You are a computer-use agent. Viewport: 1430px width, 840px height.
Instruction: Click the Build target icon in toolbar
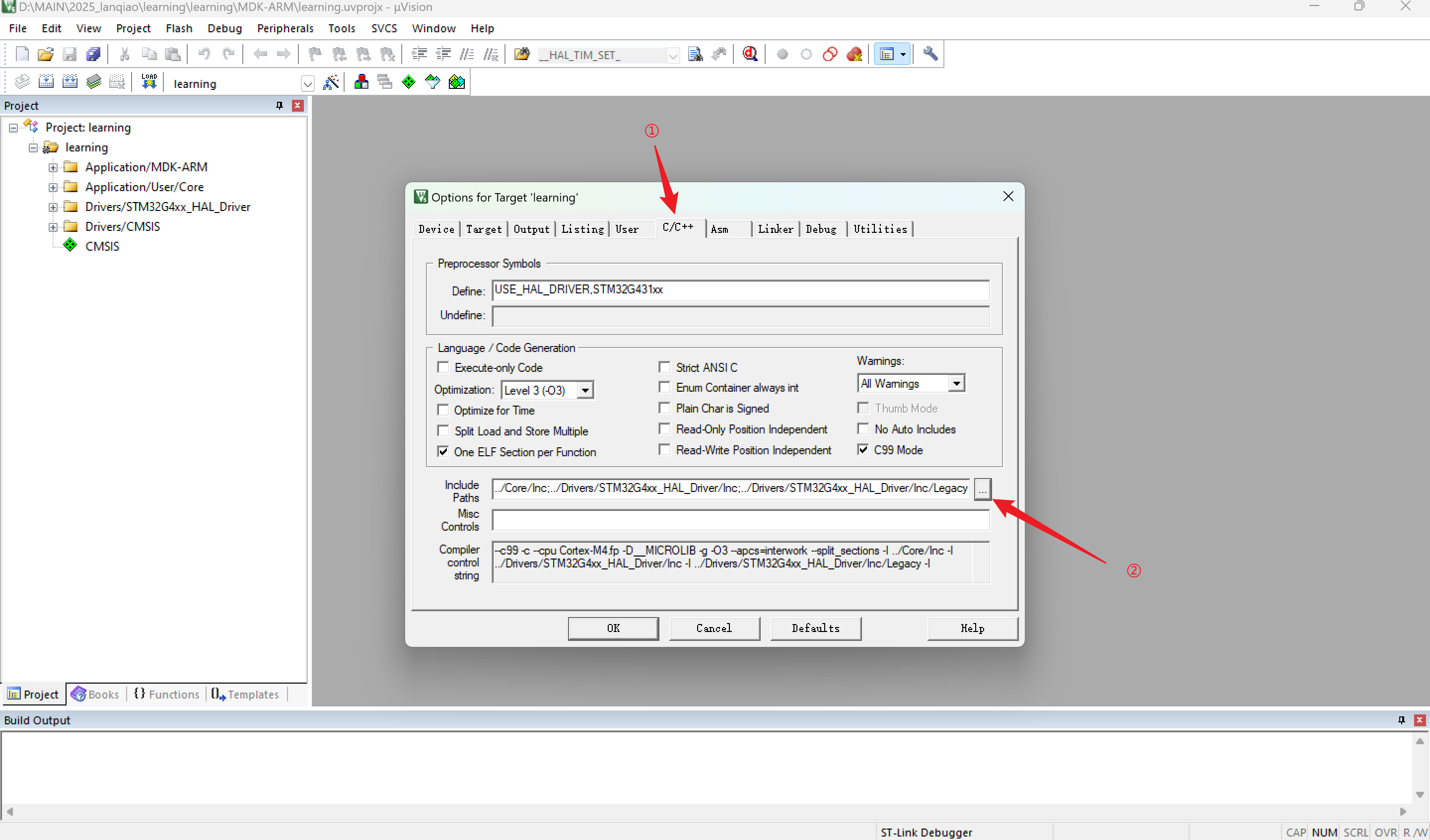pyautogui.click(x=46, y=82)
